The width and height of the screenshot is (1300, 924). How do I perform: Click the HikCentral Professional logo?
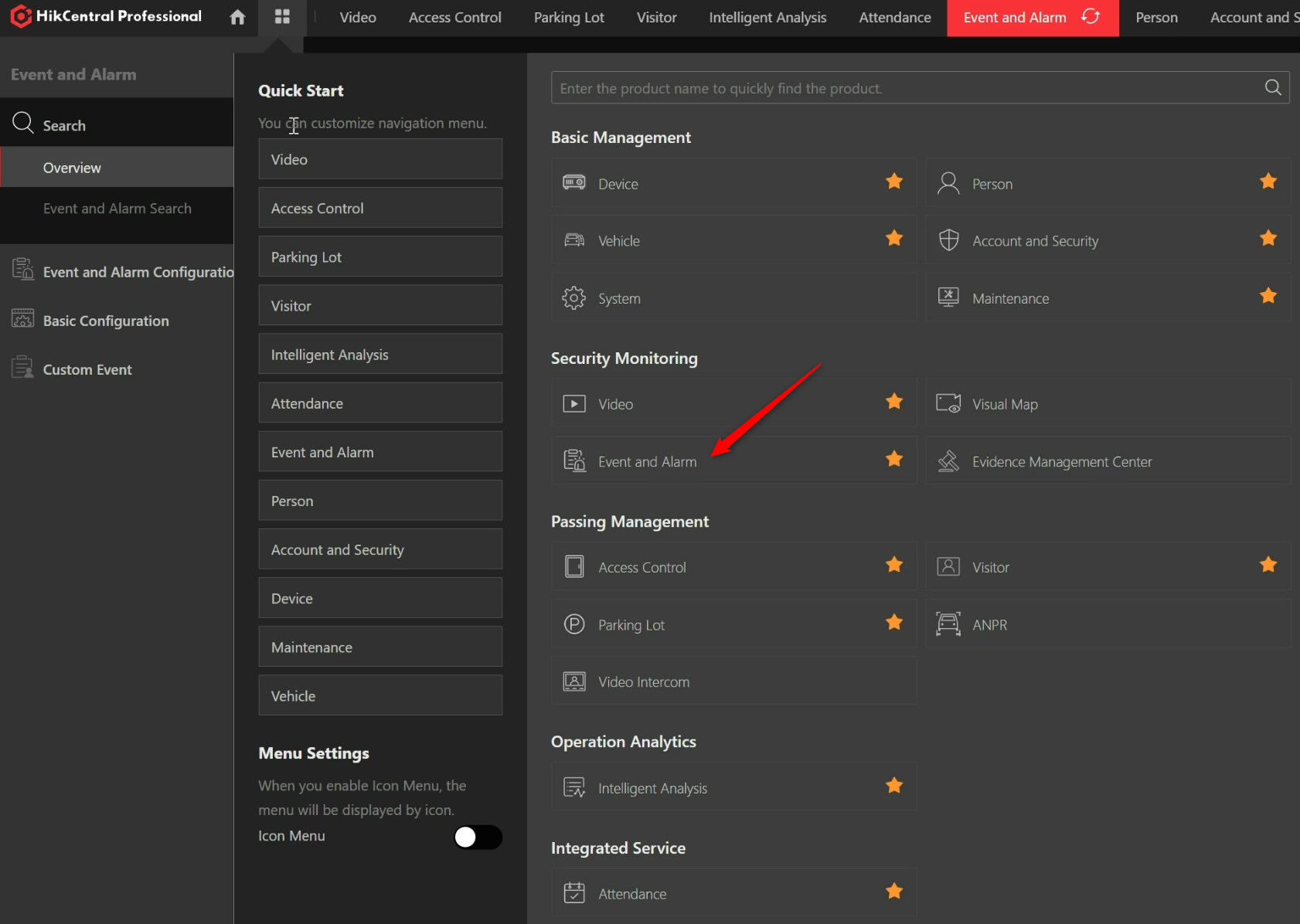tap(106, 16)
